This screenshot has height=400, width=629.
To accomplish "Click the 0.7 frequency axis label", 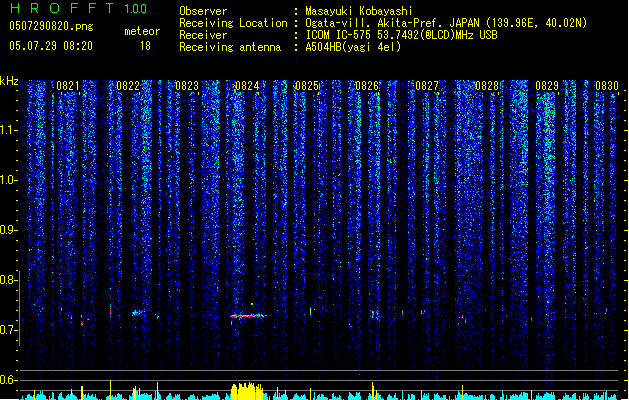I will [8, 330].
